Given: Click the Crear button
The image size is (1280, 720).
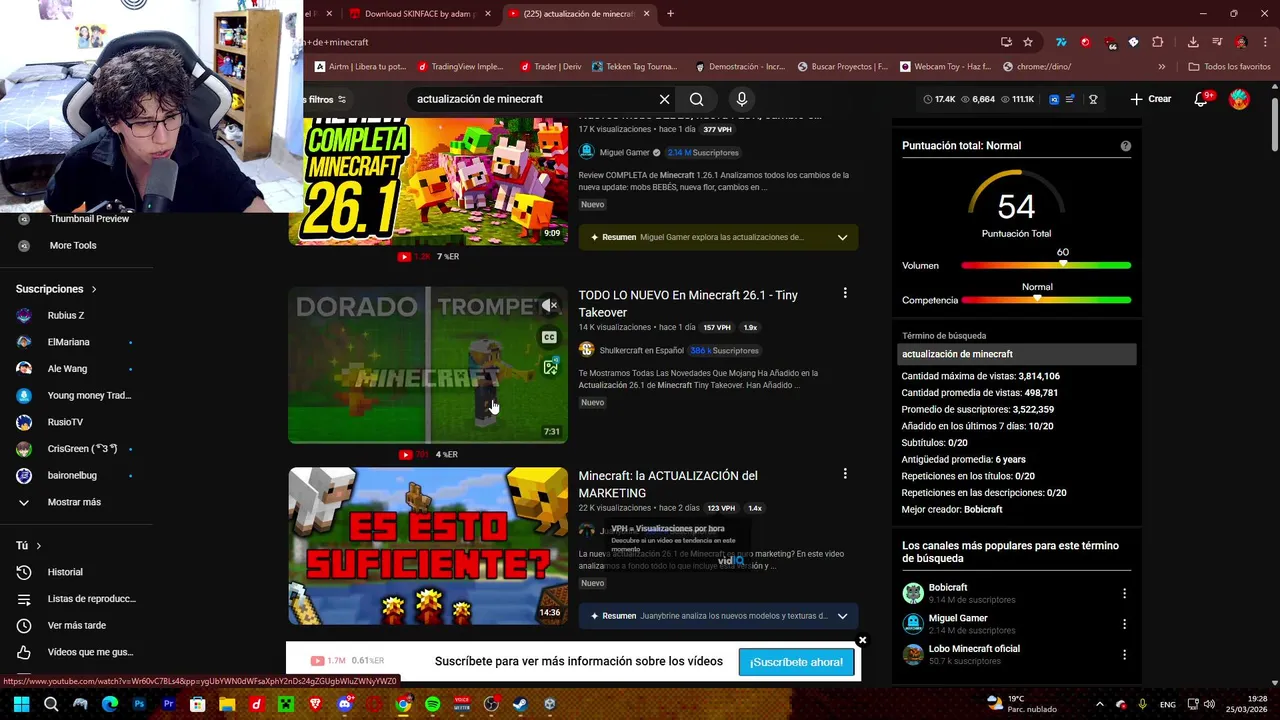Looking at the screenshot, I should [x=1151, y=99].
